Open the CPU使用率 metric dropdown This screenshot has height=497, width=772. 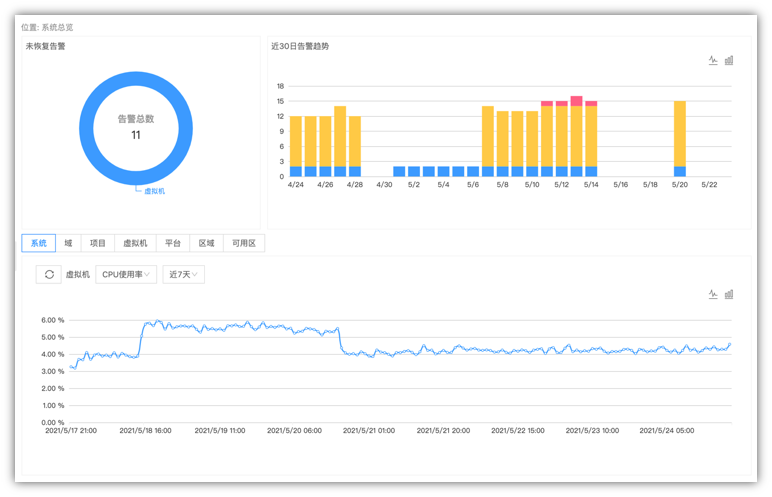point(126,274)
